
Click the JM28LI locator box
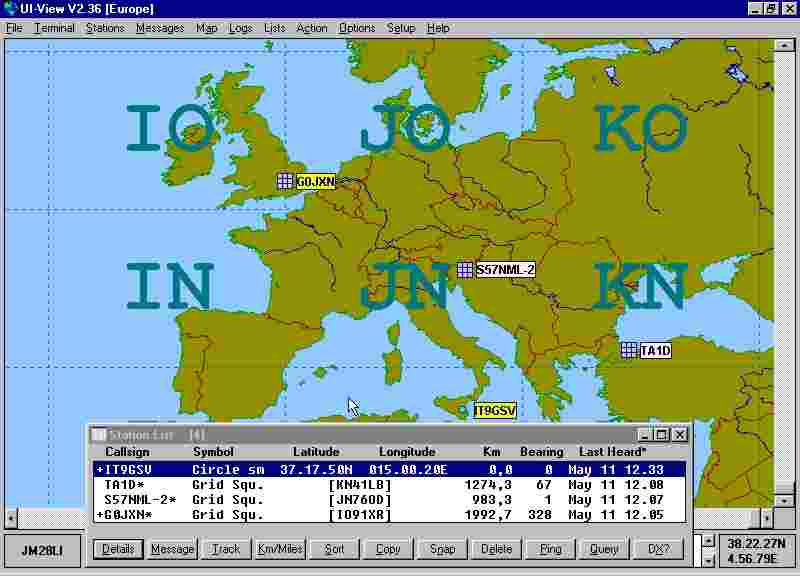(x=42, y=550)
